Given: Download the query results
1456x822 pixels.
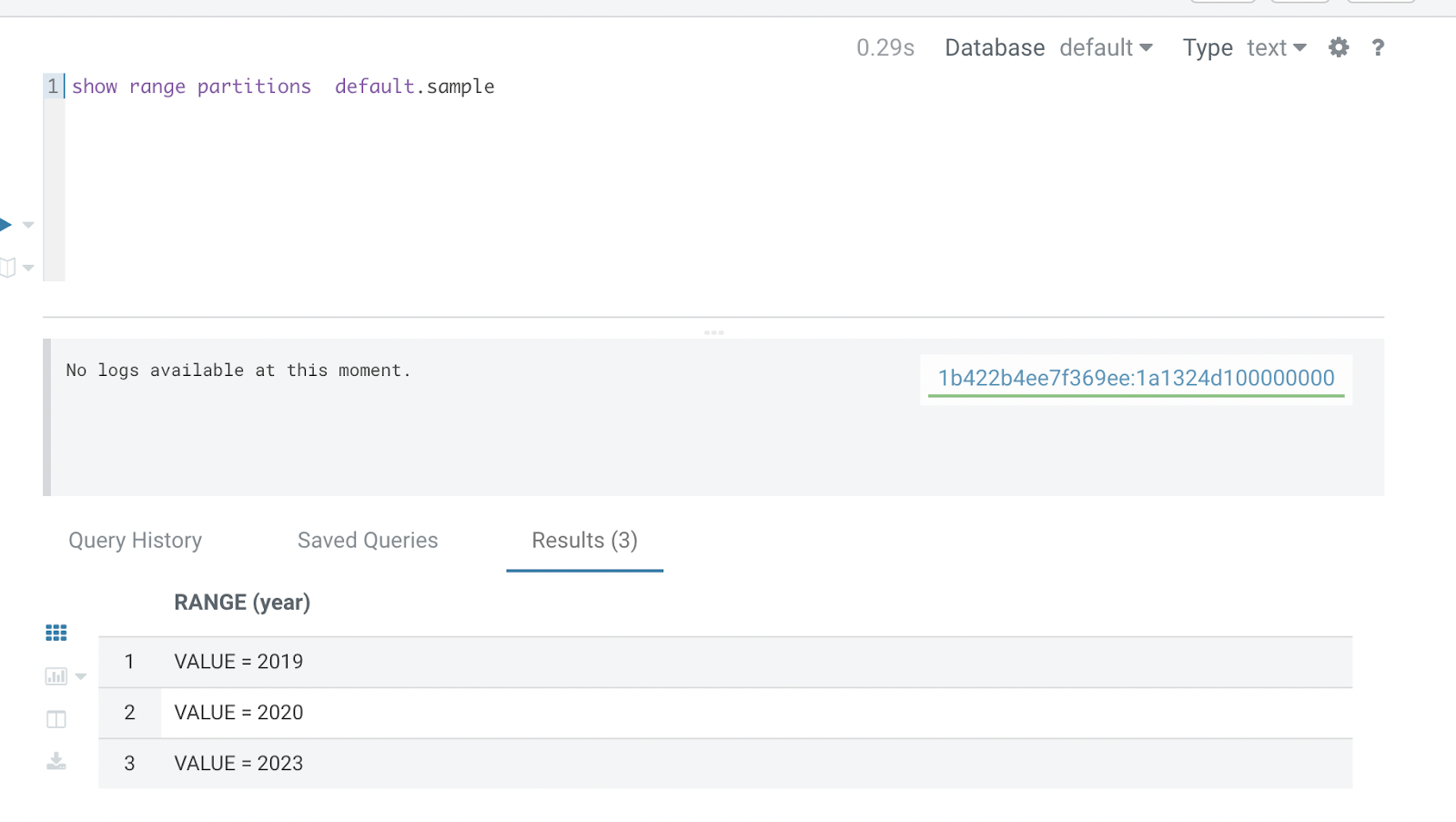Looking at the screenshot, I should tap(56, 761).
